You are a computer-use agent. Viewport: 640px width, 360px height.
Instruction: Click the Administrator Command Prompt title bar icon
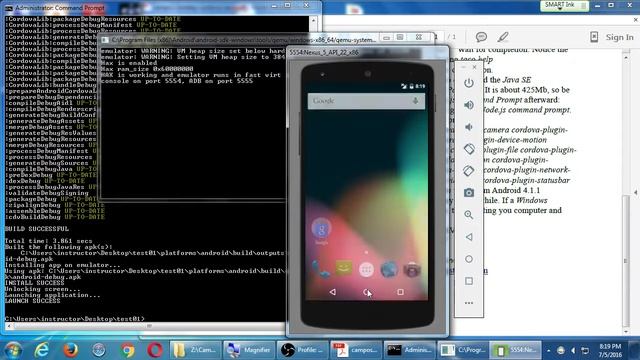coord(8,7)
